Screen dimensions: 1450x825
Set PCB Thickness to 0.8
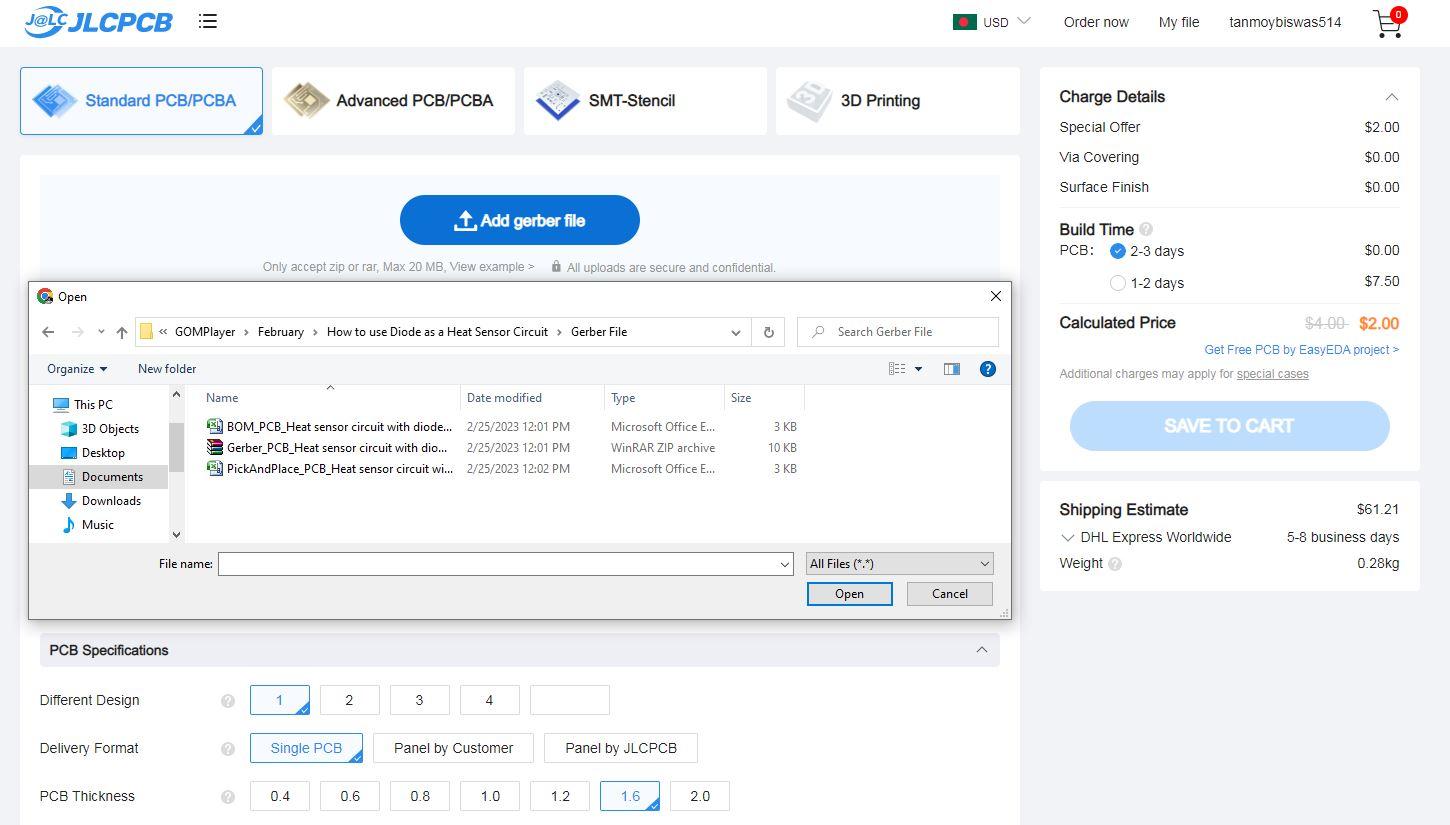(x=419, y=796)
